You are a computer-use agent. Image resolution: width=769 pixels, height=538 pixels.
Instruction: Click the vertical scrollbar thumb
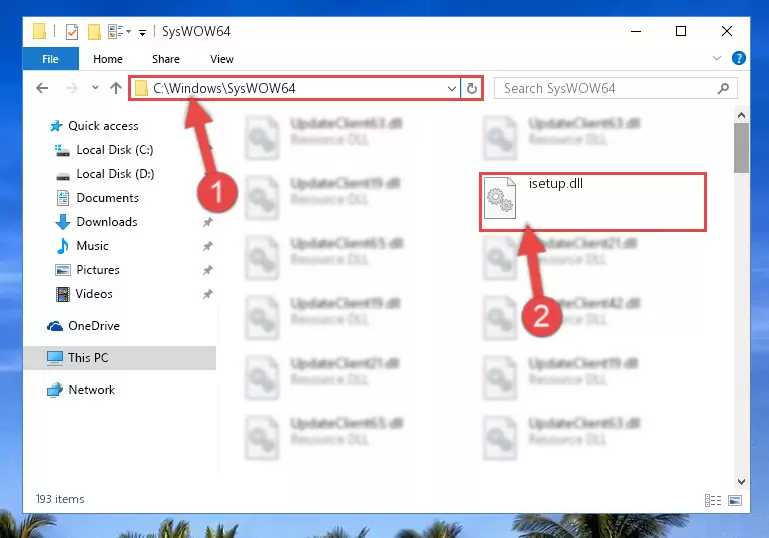[x=741, y=148]
